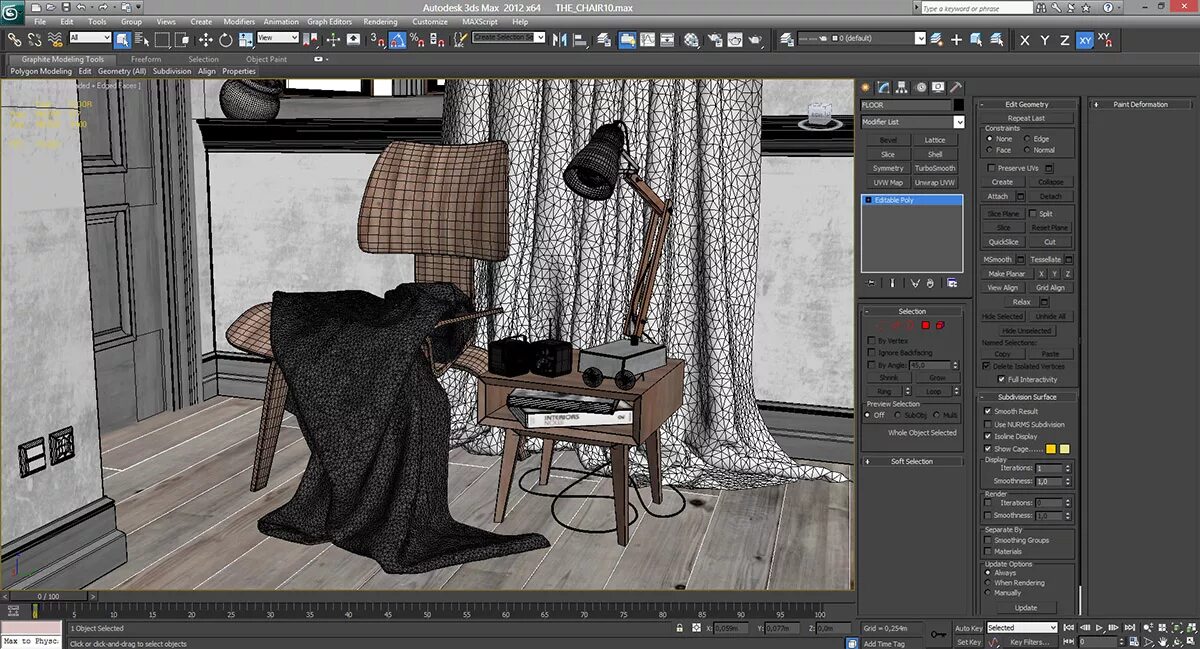Check the Preserve UVs checkbox
1200x649 pixels.
pos(991,168)
